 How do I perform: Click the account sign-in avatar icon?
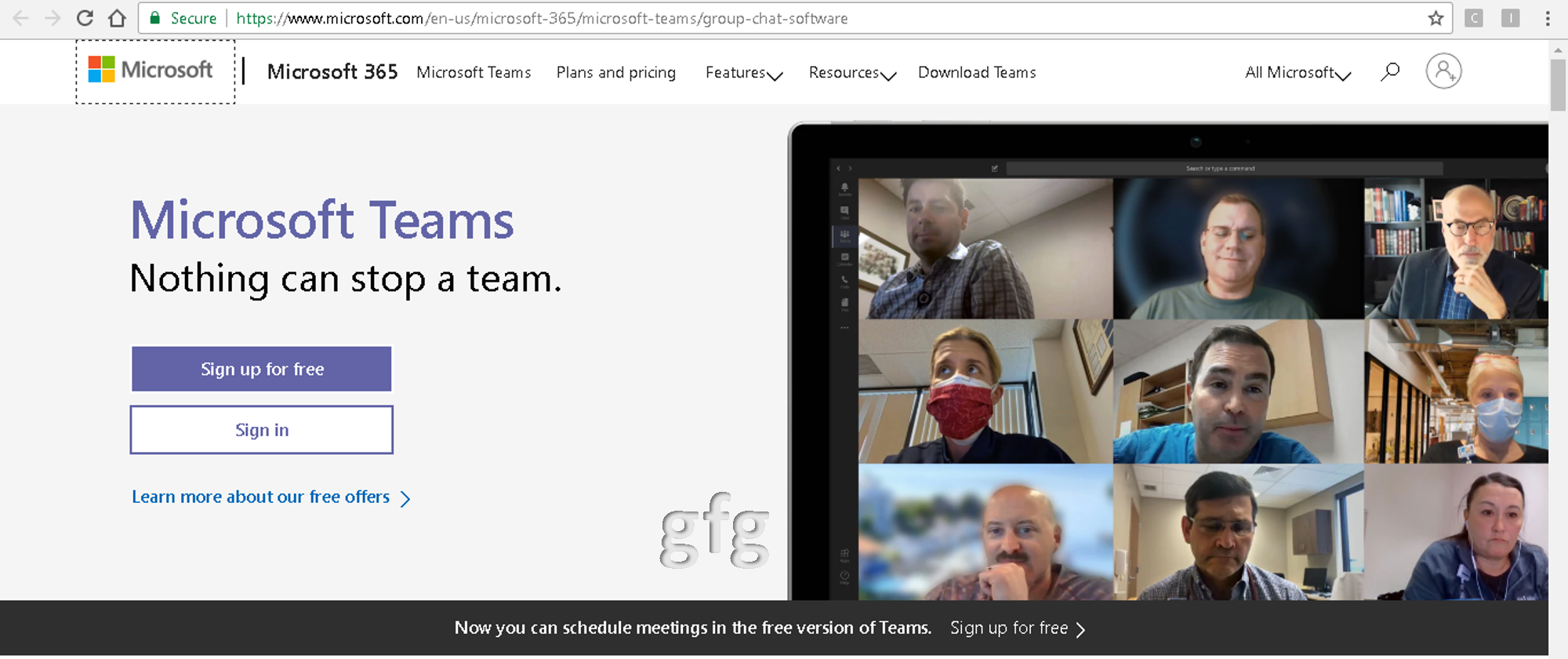(x=1443, y=71)
